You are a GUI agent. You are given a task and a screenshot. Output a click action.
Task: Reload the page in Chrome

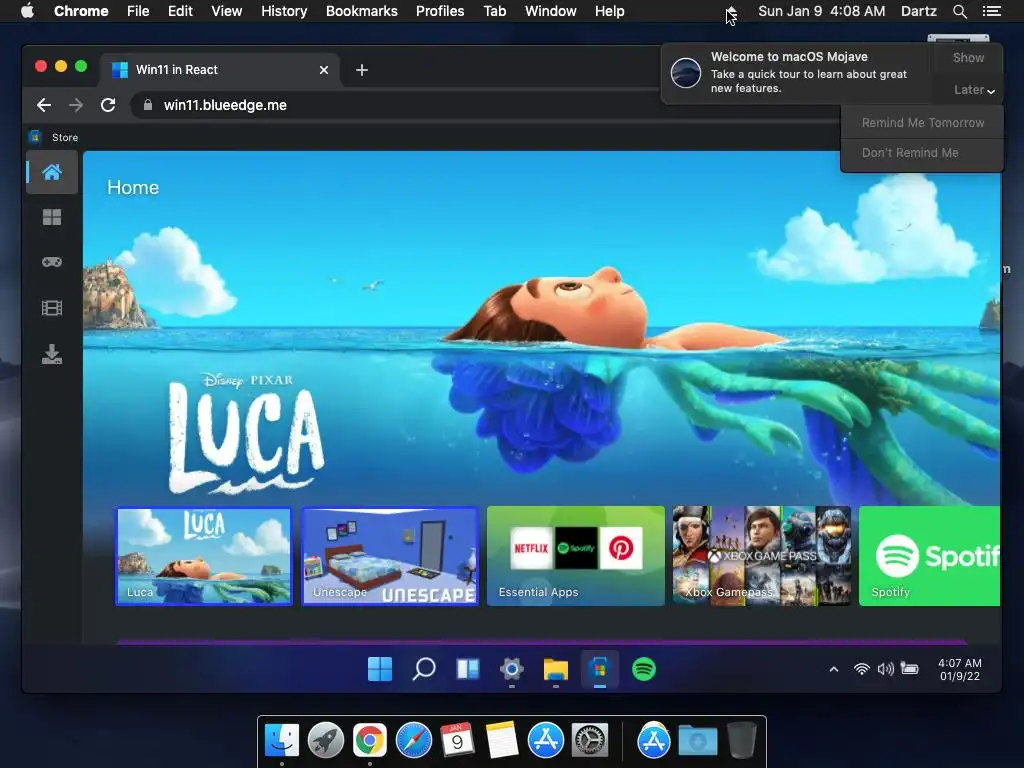point(108,105)
